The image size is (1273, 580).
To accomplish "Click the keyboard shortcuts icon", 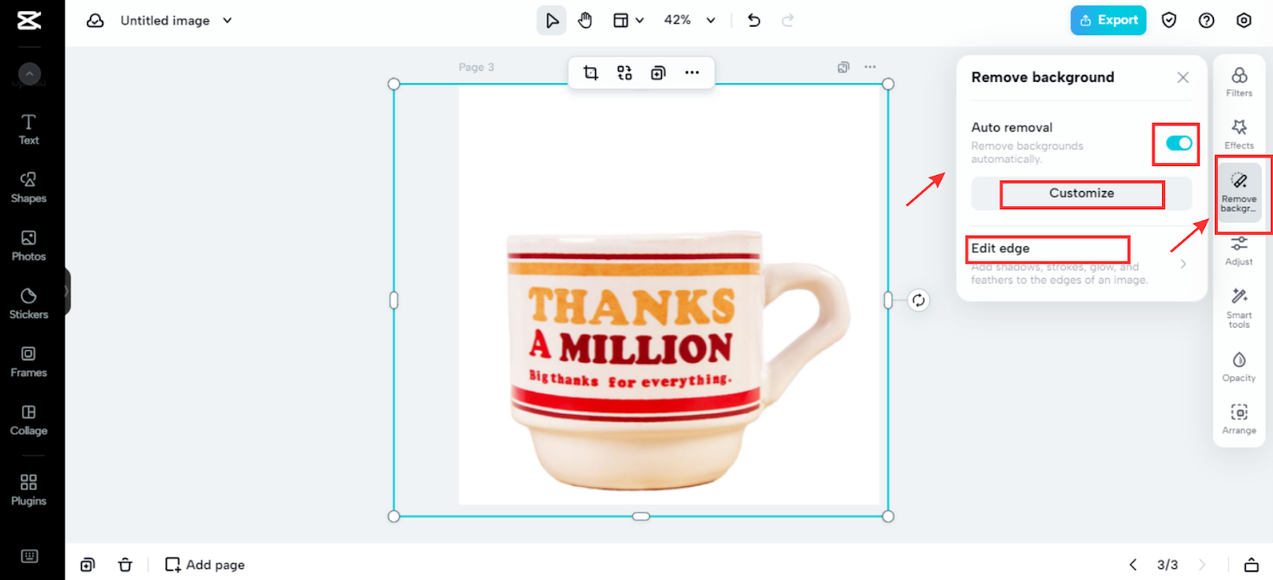I will click(x=29, y=556).
